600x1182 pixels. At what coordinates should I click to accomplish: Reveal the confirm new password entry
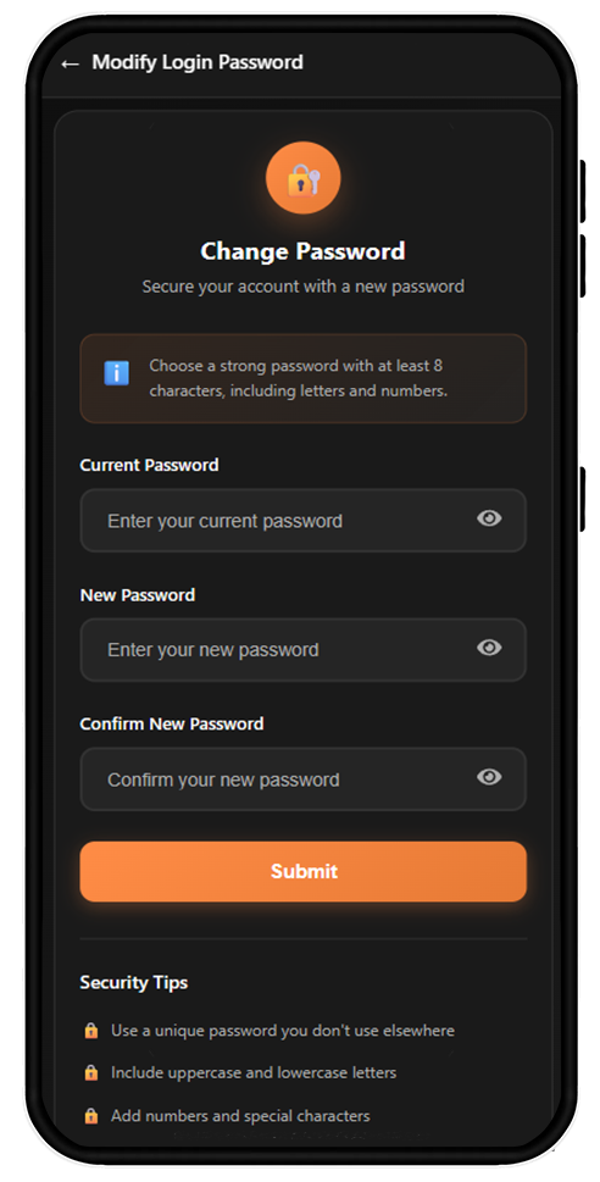point(489,777)
